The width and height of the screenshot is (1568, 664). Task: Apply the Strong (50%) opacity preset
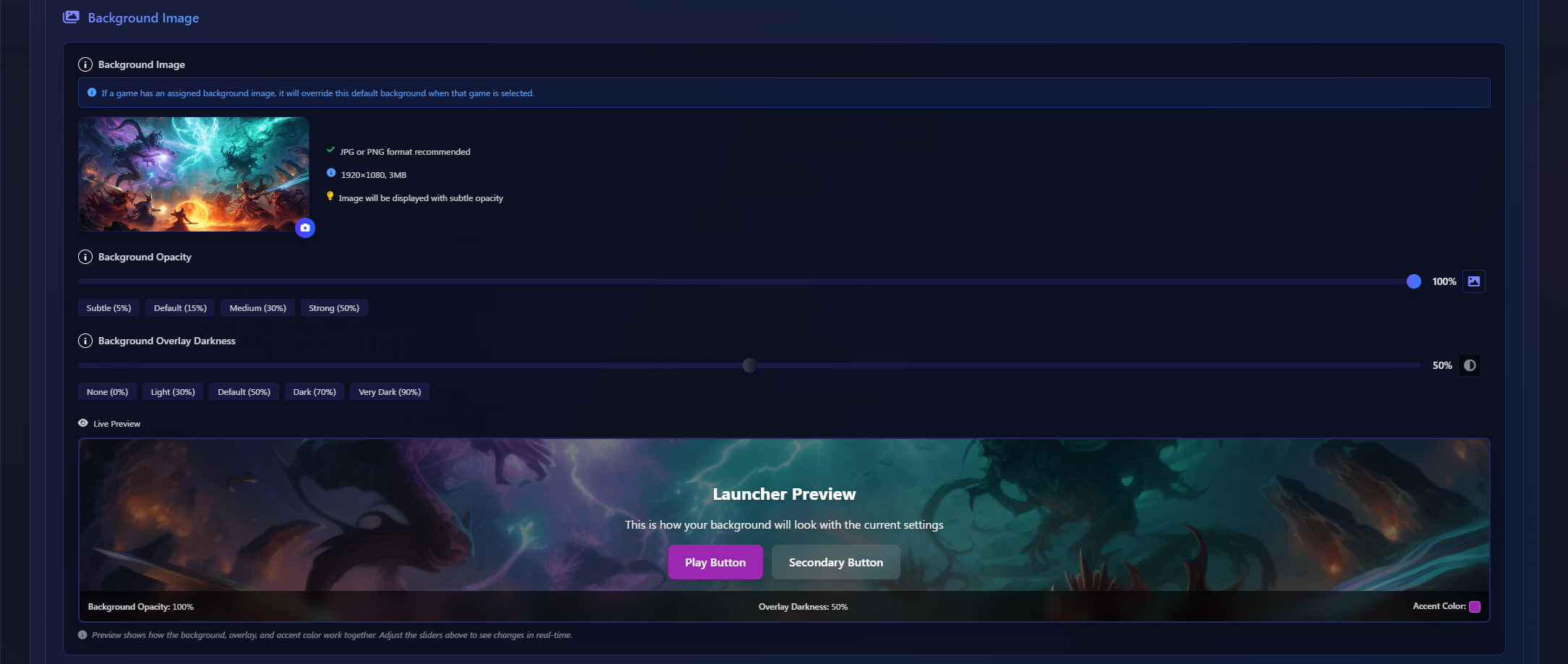(x=334, y=308)
